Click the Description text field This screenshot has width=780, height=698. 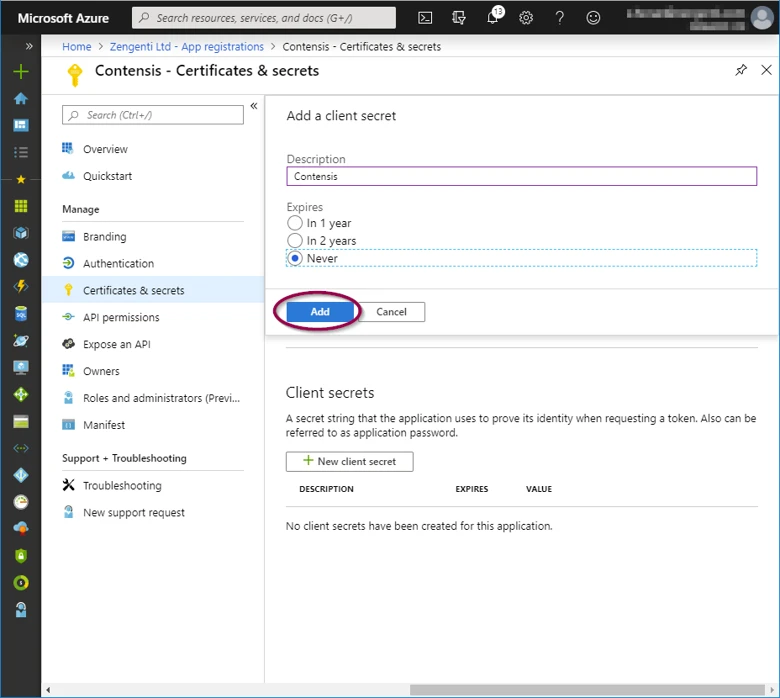pos(521,176)
